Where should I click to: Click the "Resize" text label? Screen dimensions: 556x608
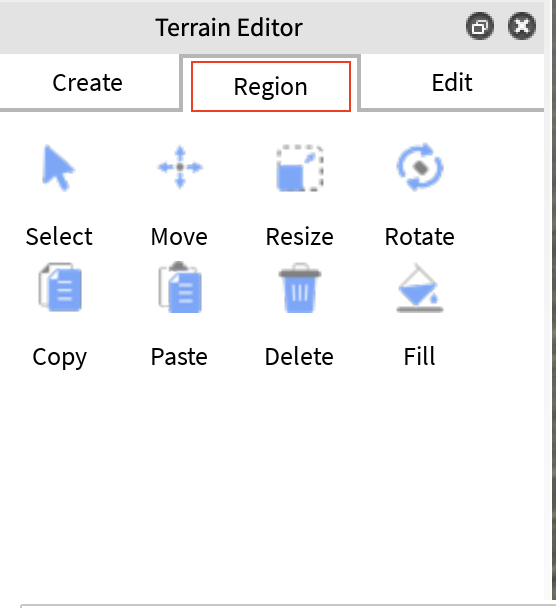[299, 237]
